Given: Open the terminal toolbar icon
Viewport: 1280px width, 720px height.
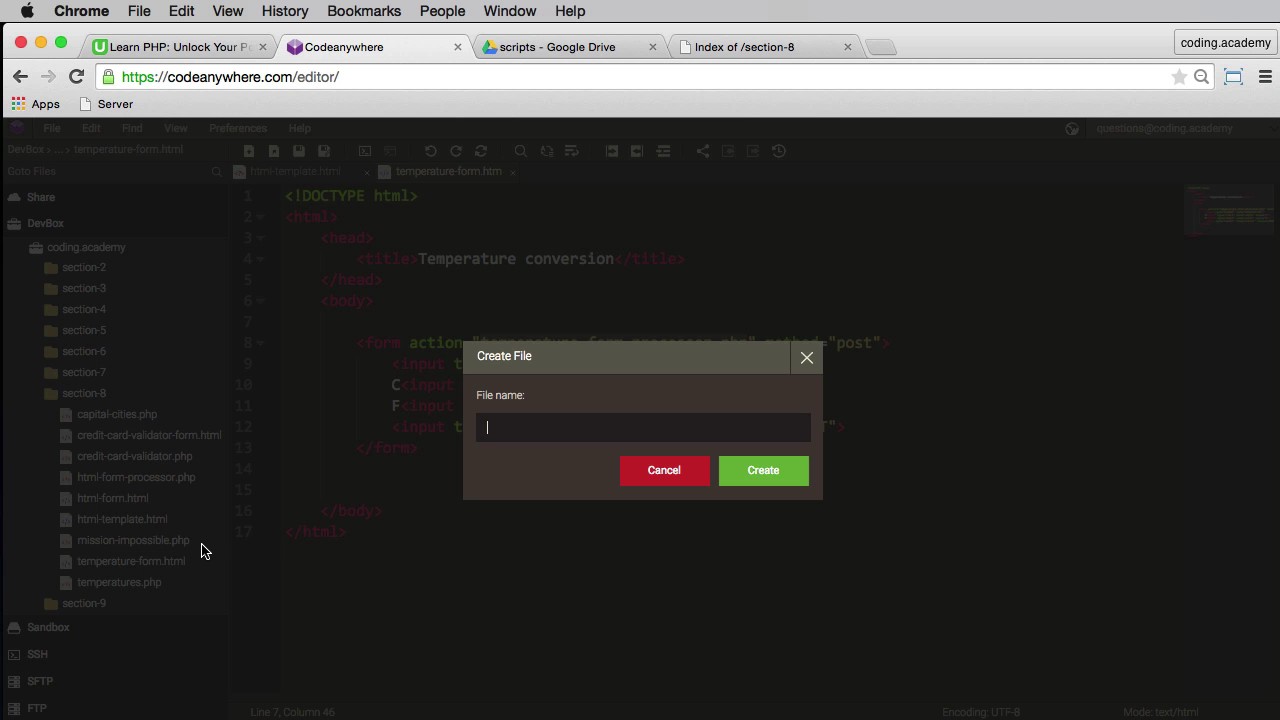Looking at the screenshot, I should 365,151.
